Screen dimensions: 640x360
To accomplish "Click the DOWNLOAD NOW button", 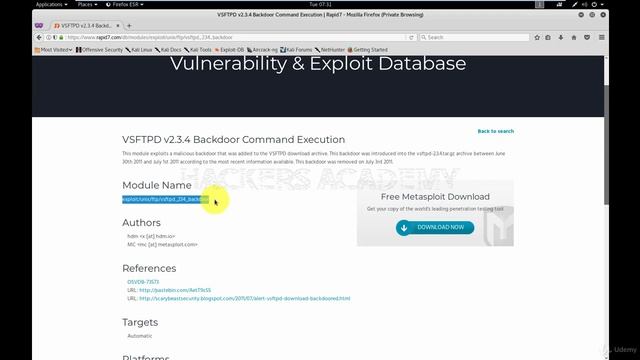I will pyautogui.click(x=435, y=227).
